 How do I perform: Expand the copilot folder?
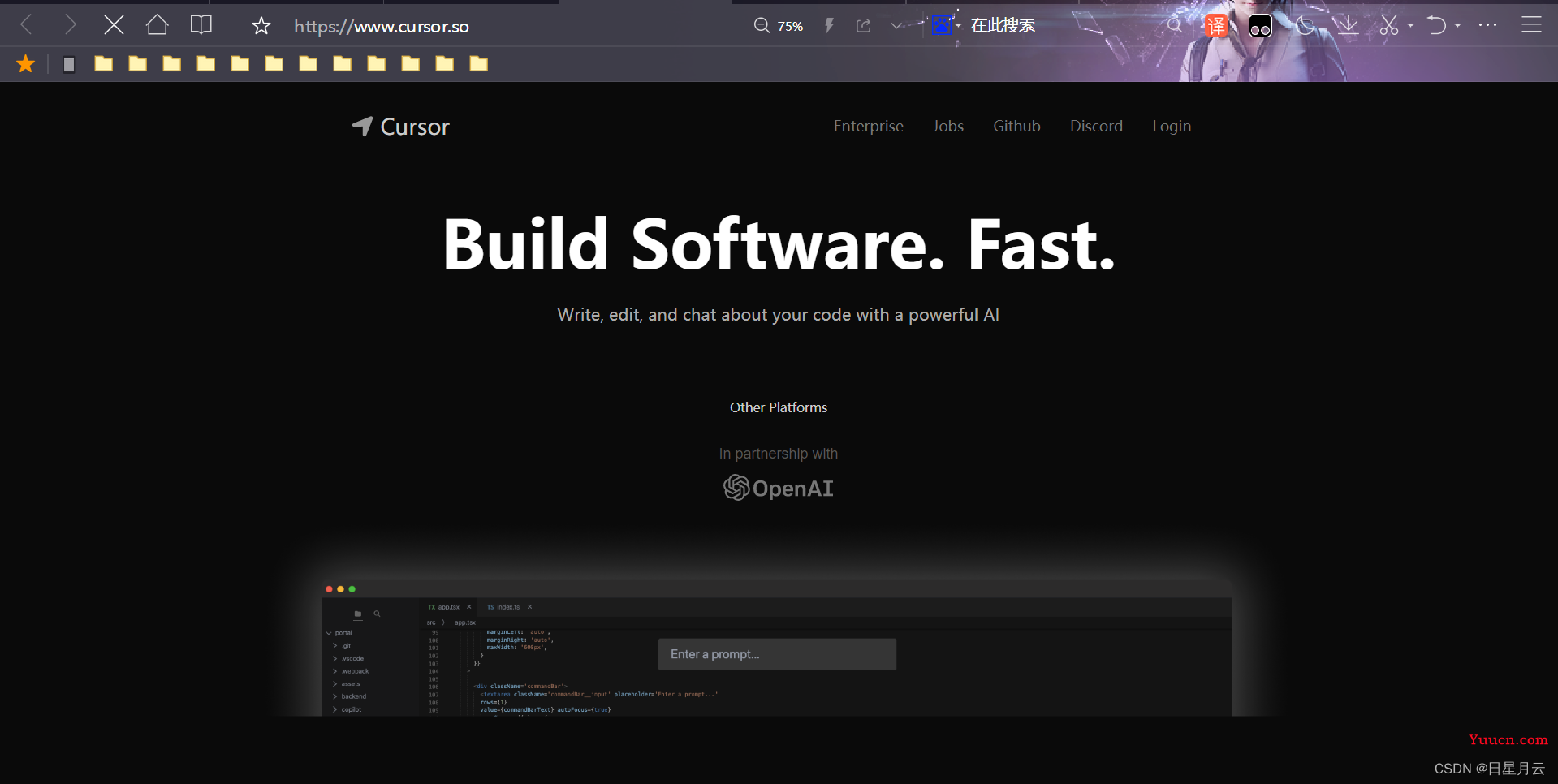coord(347,709)
